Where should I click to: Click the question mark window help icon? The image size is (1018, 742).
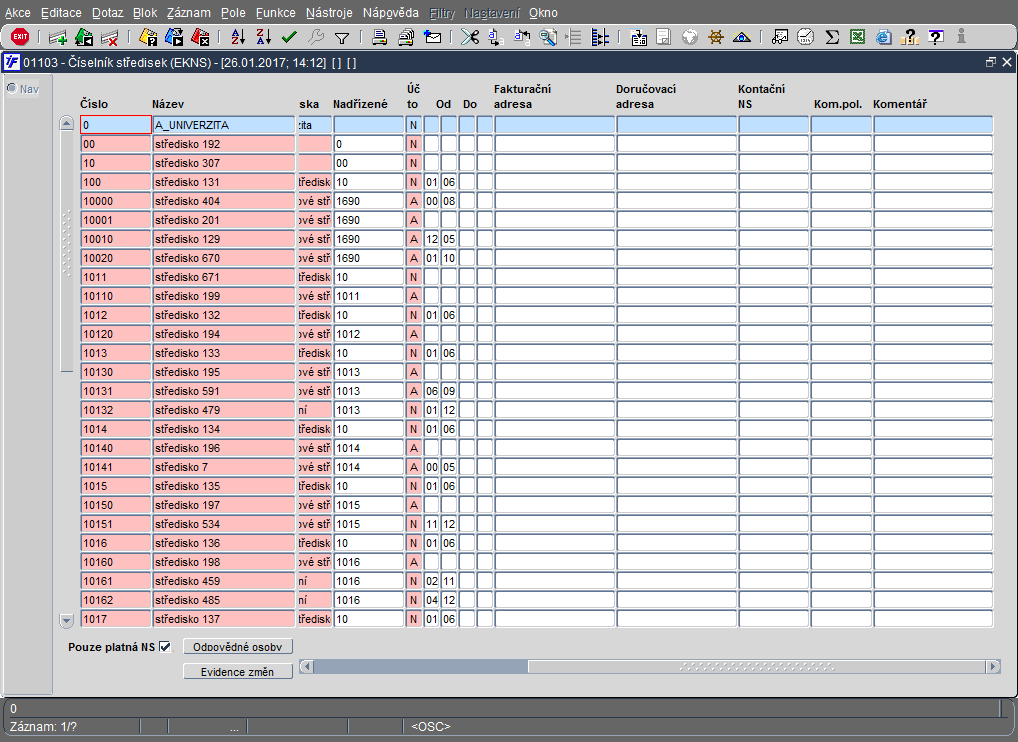click(x=936, y=38)
